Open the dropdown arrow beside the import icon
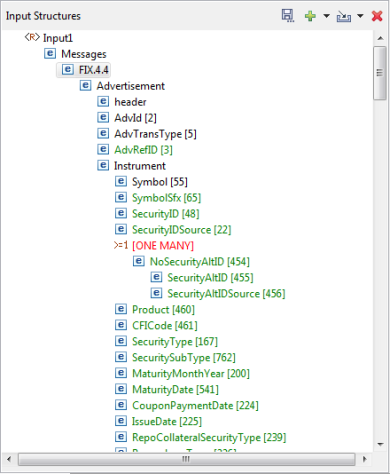The height and width of the screenshot is (474, 390). tap(360, 16)
